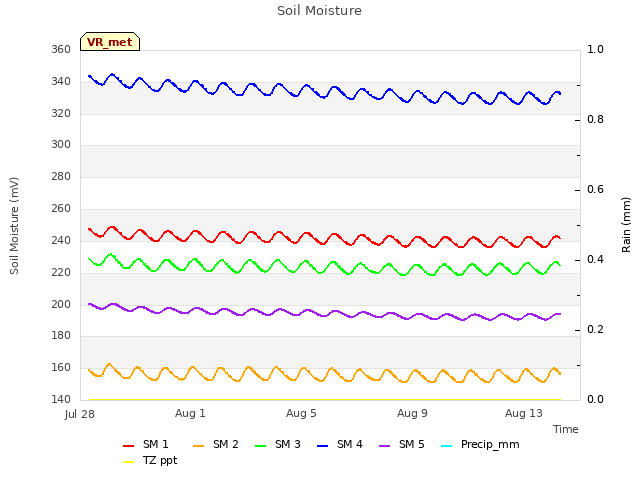Click the 300 y-axis tick label
640x480 pixels.
point(61,144)
